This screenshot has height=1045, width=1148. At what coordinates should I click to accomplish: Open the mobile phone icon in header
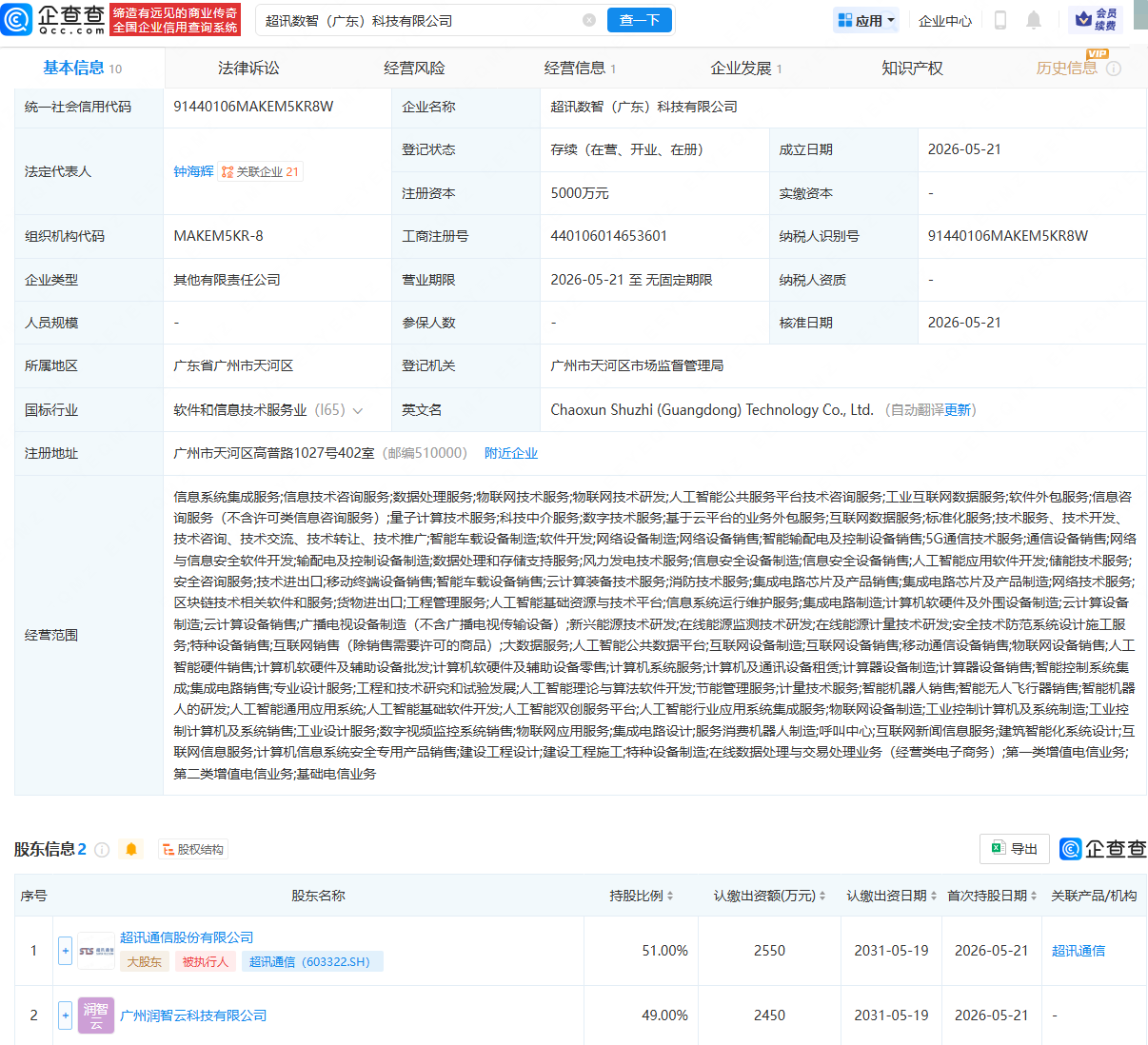click(1000, 20)
